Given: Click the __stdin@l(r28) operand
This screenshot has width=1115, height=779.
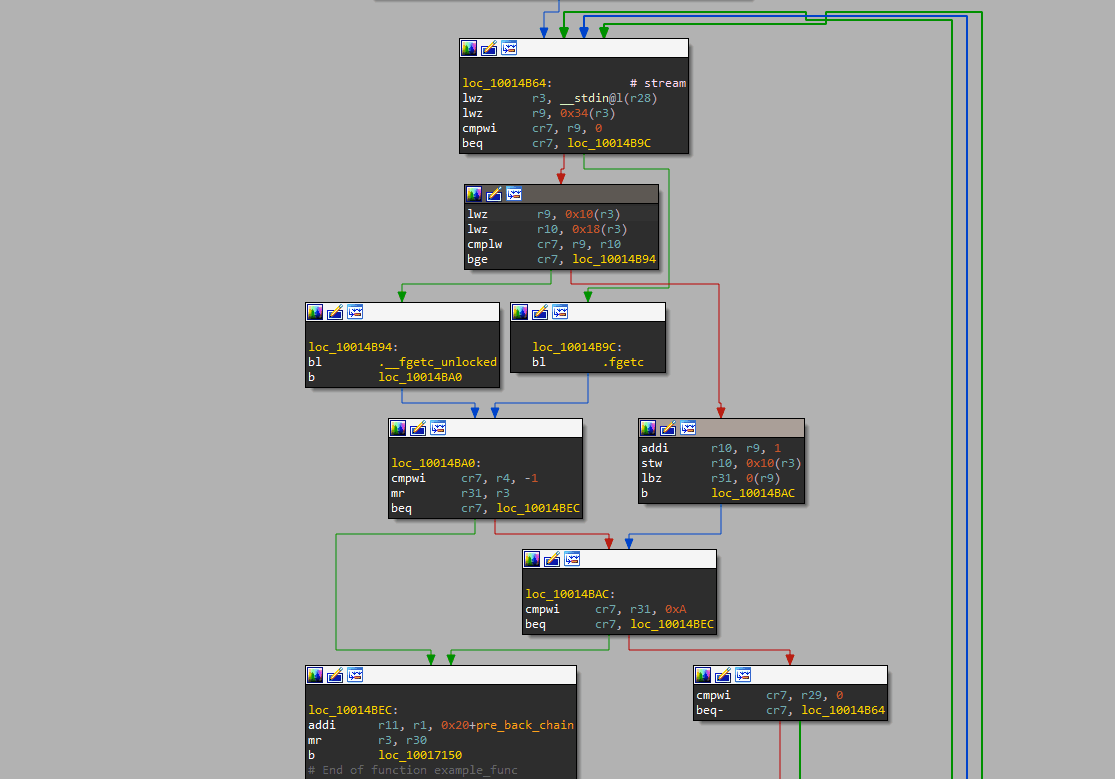Looking at the screenshot, I should click(594, 98).
